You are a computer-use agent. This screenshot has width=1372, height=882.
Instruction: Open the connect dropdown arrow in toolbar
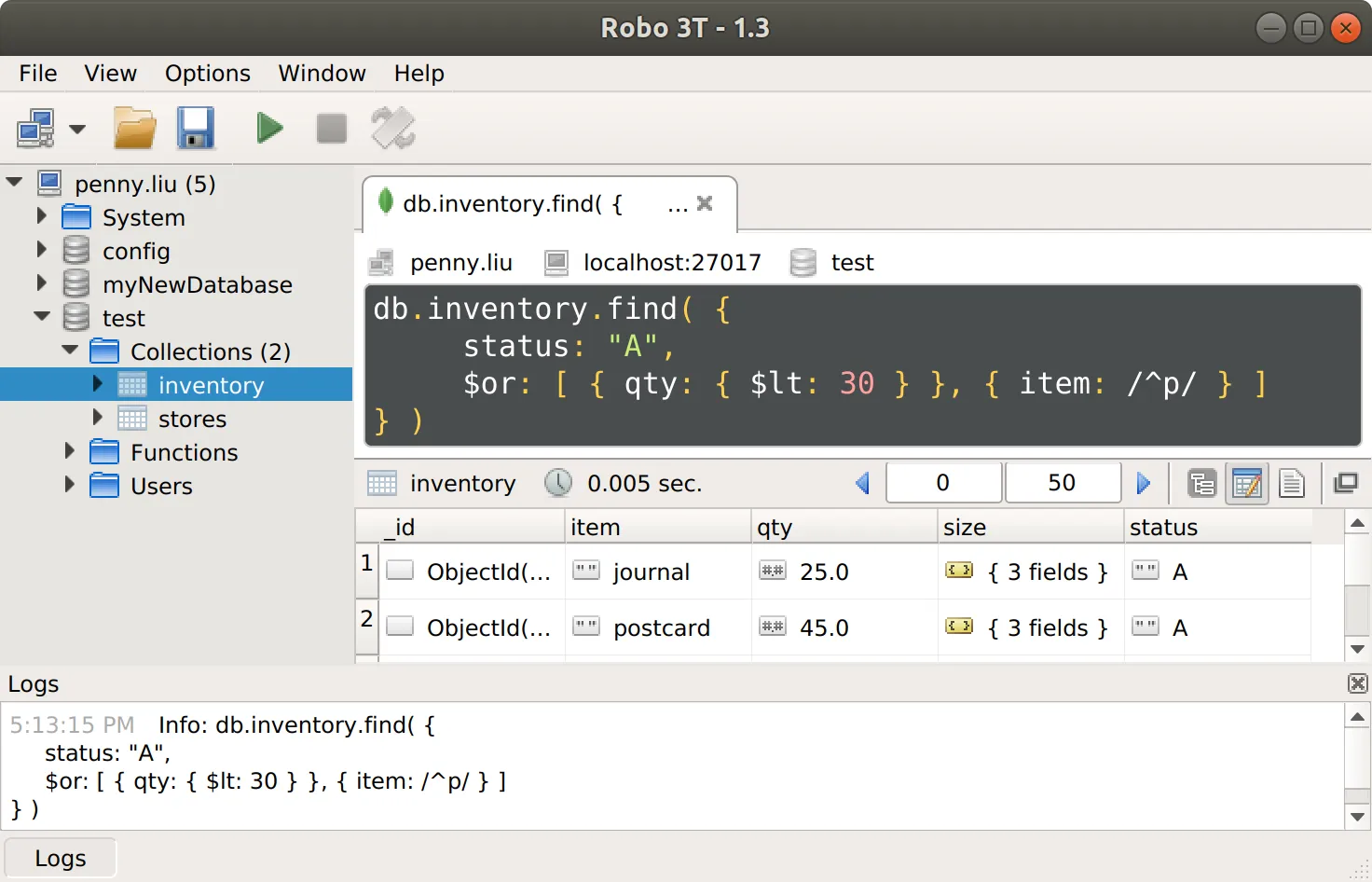(x=77, y=129)
